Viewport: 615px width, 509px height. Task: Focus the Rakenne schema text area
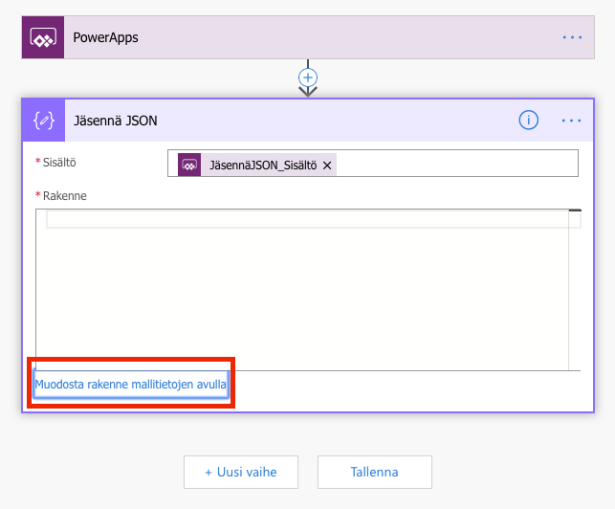(300, 300)
